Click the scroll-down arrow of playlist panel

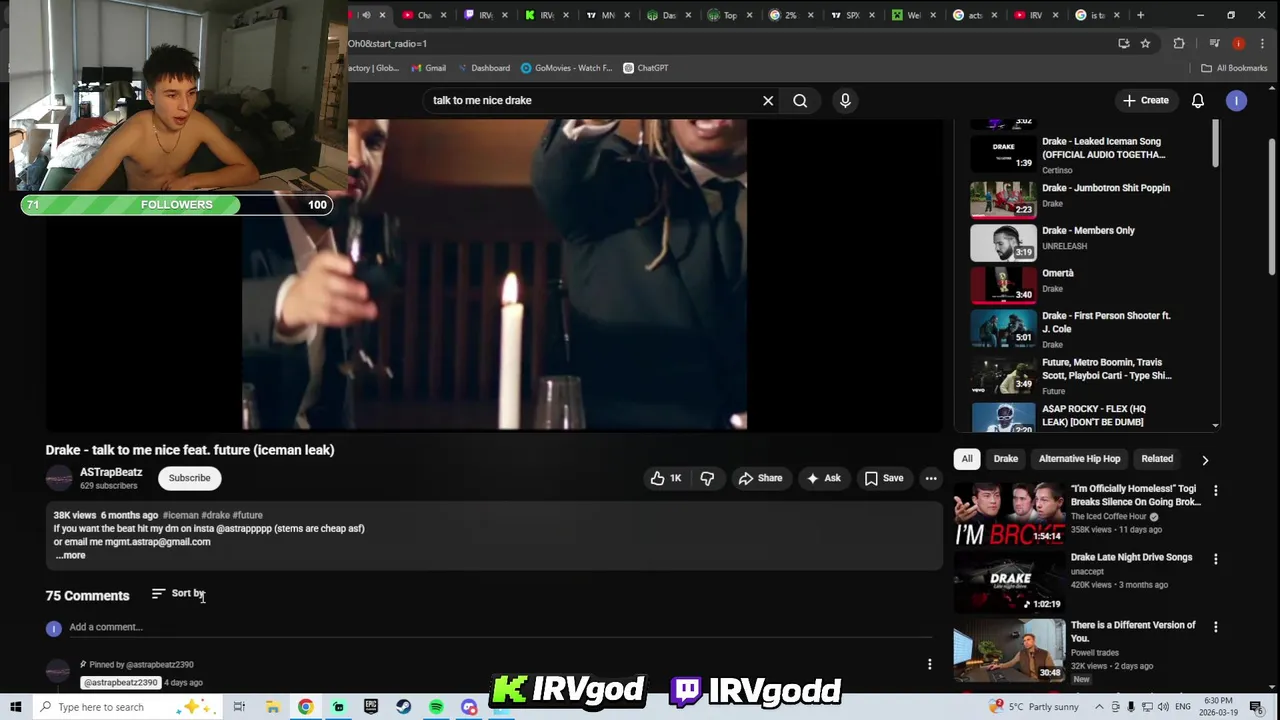1215,426
